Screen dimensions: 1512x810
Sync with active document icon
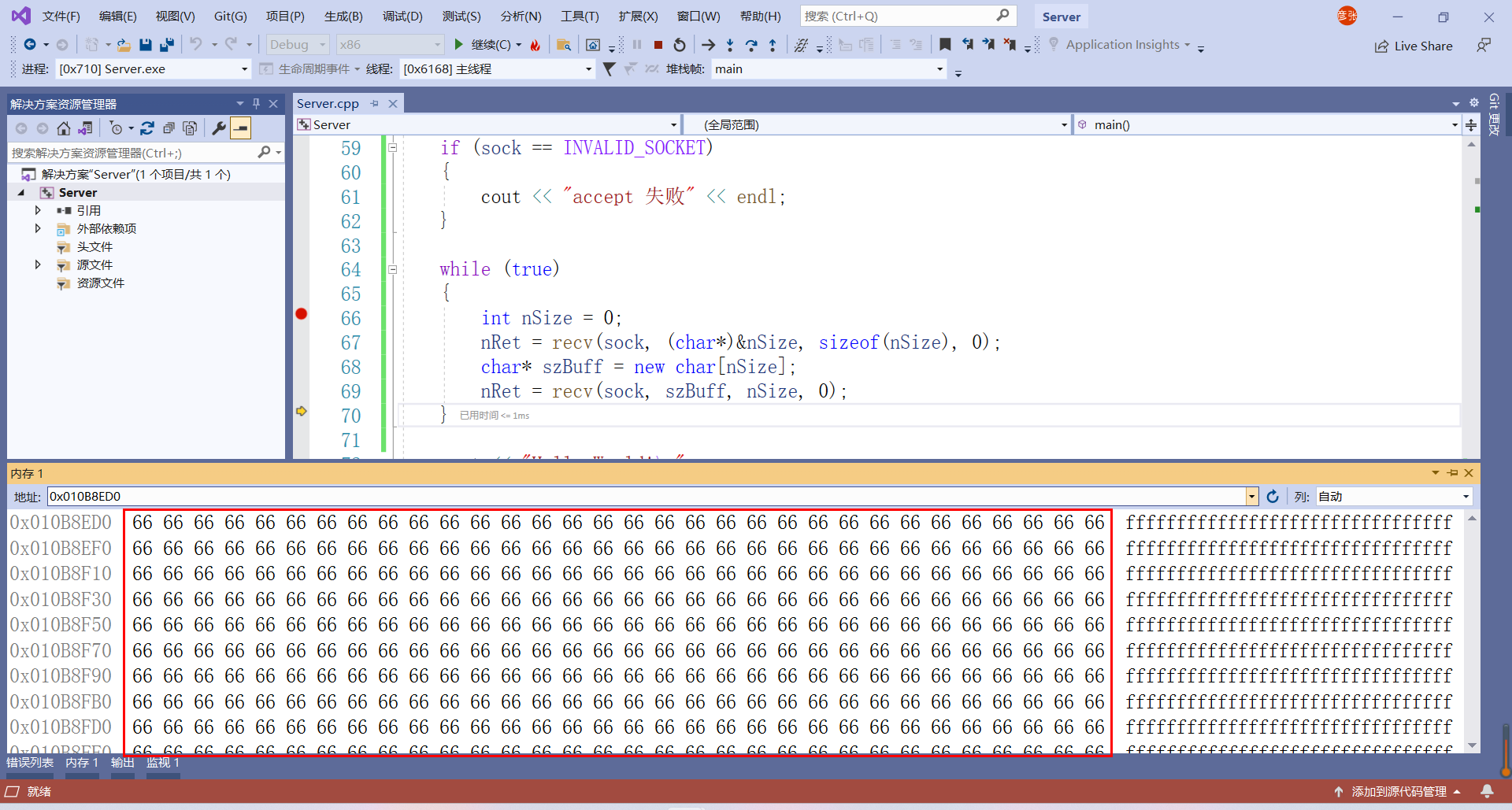[x=147, y=128]
